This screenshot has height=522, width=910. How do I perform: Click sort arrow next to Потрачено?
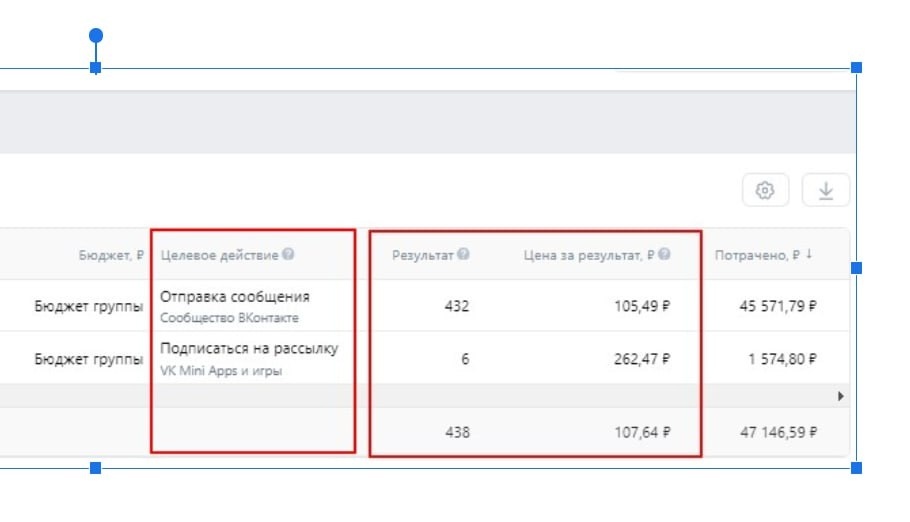coord(809,254)
